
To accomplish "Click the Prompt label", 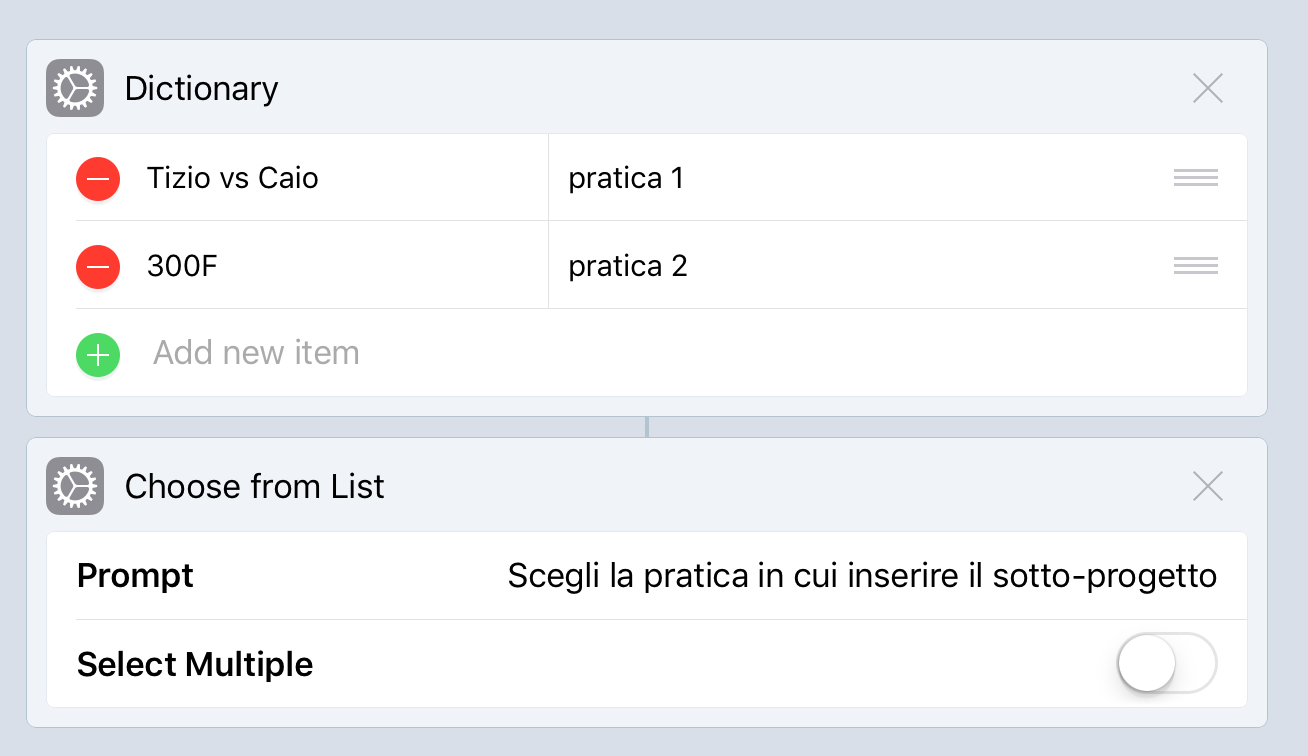I will [135, 576].
